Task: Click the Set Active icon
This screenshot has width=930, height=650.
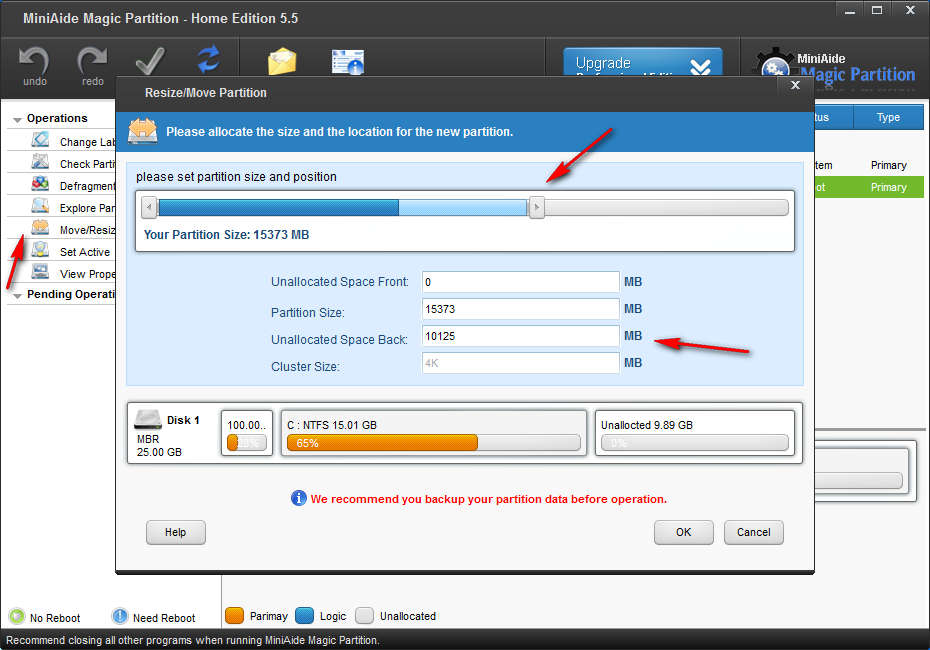Action: point(40,250)
